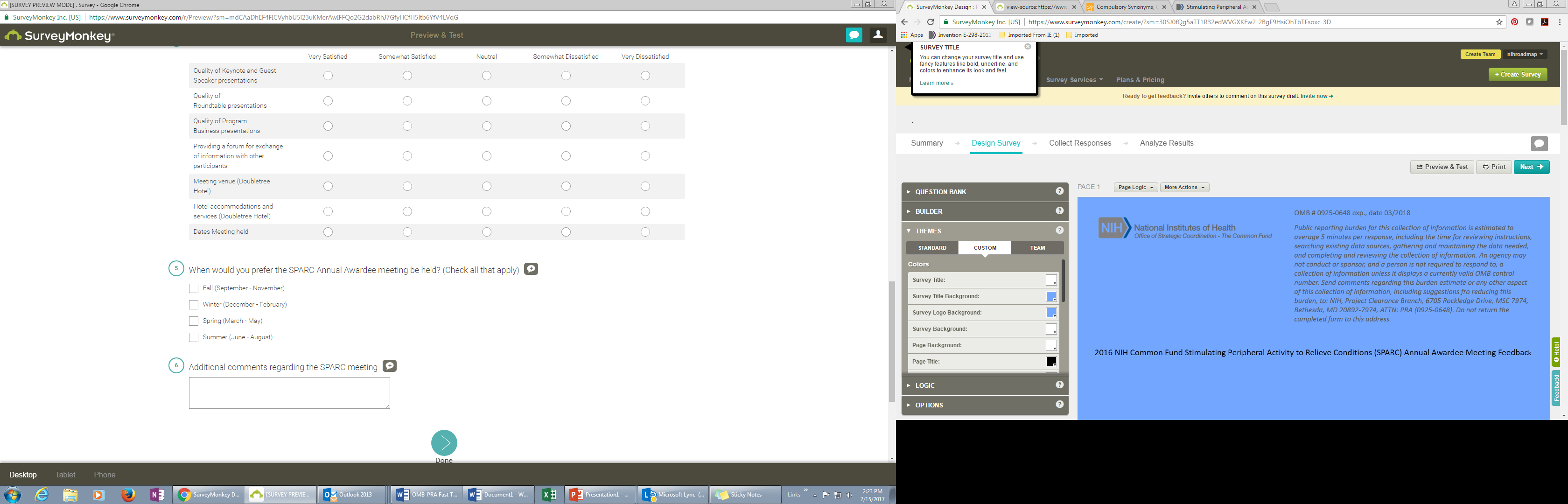Close the Survey Title tooltip popup

tap(1028, 47)
